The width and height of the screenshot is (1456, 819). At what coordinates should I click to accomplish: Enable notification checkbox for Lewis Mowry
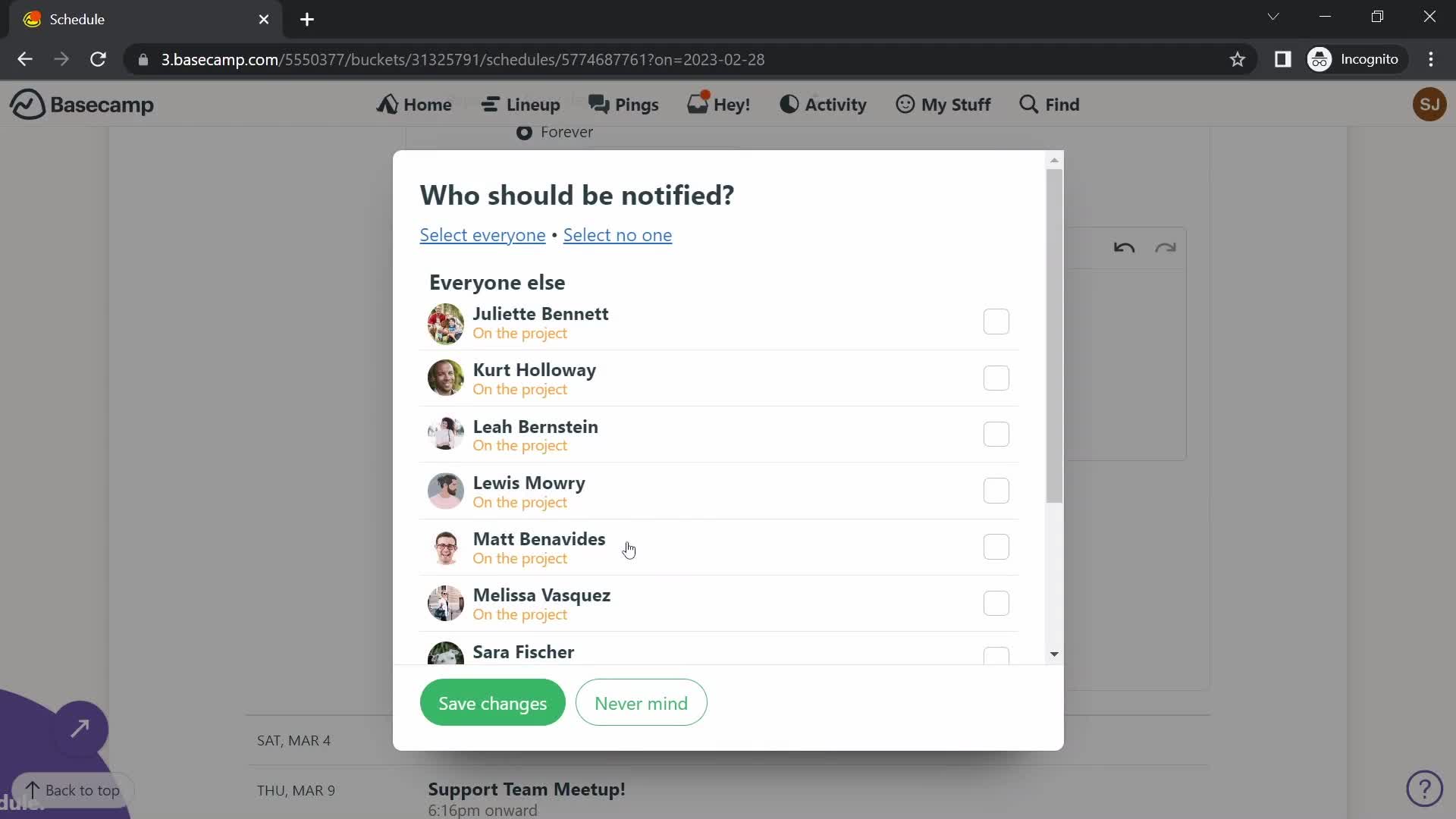[996, 490]
